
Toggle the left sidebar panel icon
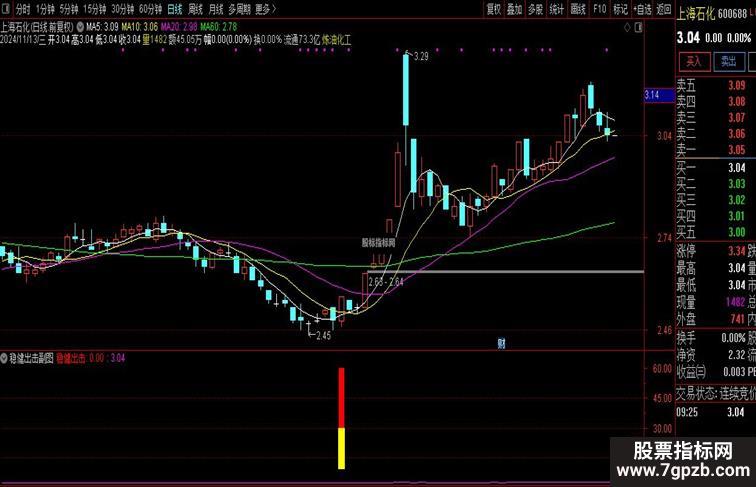[x=4, y=9]
